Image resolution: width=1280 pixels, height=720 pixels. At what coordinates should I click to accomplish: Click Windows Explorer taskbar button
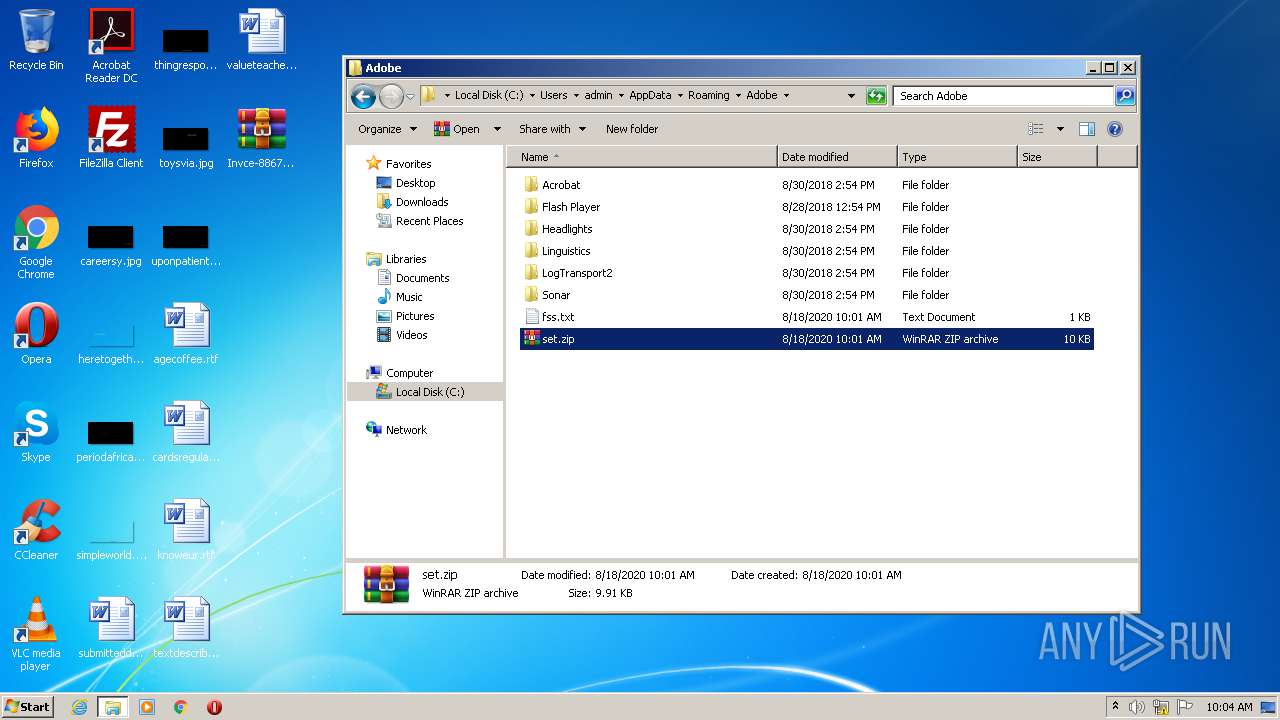point(113,707)
